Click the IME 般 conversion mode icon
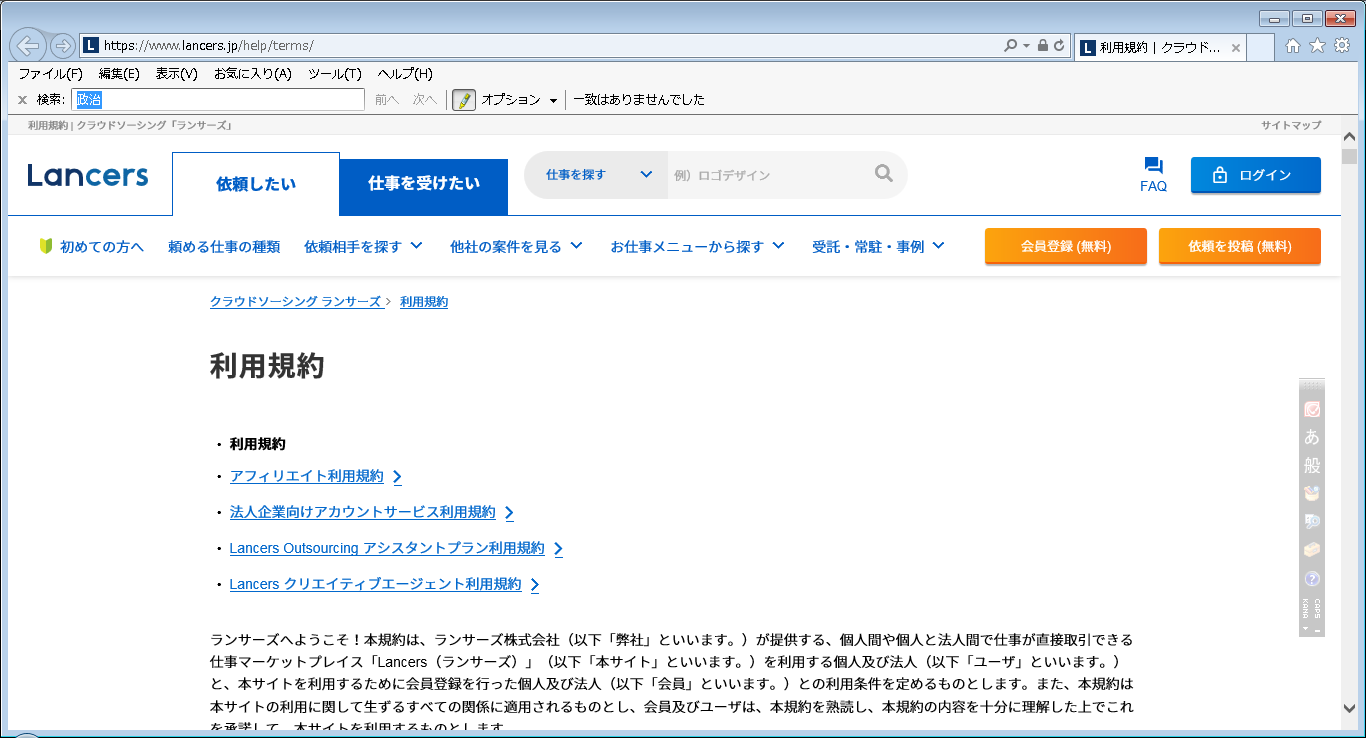1366x738 pixels. tap(1312, 465)
